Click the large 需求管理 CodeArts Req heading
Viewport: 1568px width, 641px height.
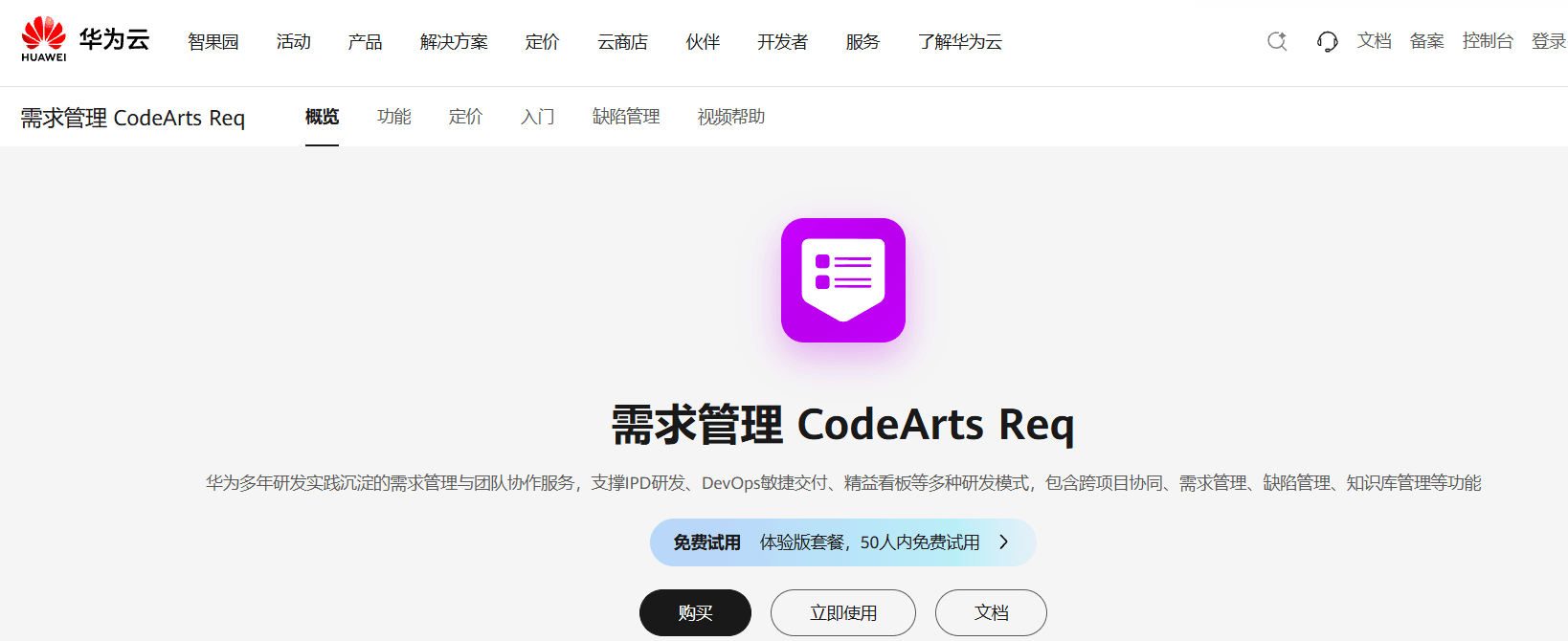point(843,425)
